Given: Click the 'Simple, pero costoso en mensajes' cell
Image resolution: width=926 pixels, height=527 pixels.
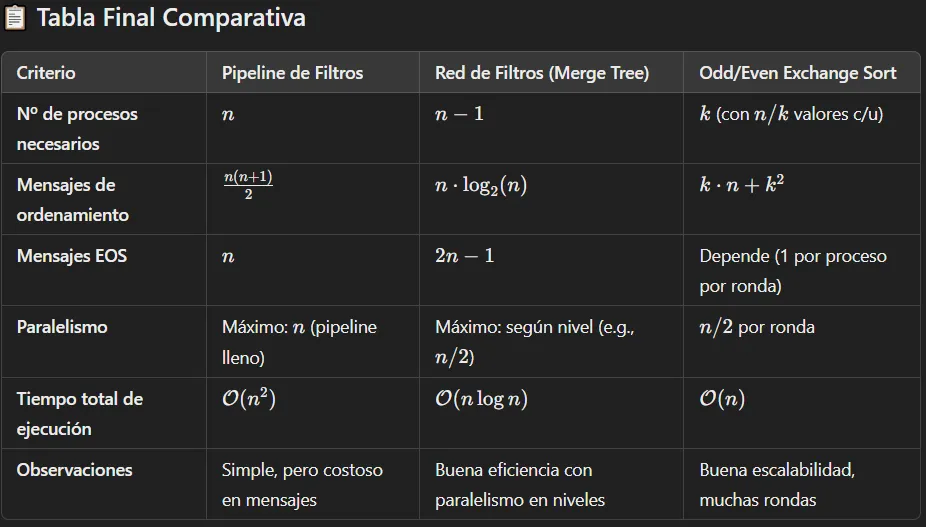Looking at the screenshot, I should 301,484.
